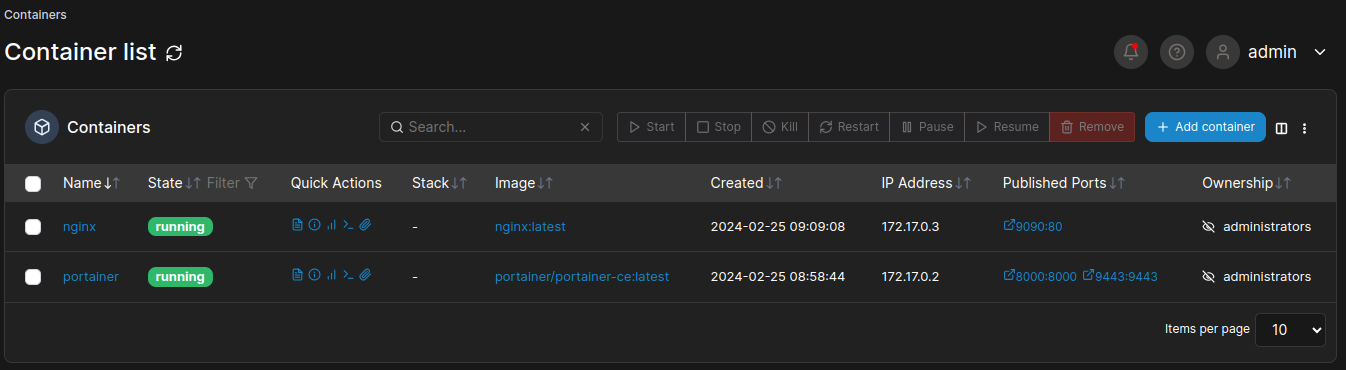Open the notifications bell
Image resolution: width=1346 pixels, height=370 pixels.
pos(1131,52)
